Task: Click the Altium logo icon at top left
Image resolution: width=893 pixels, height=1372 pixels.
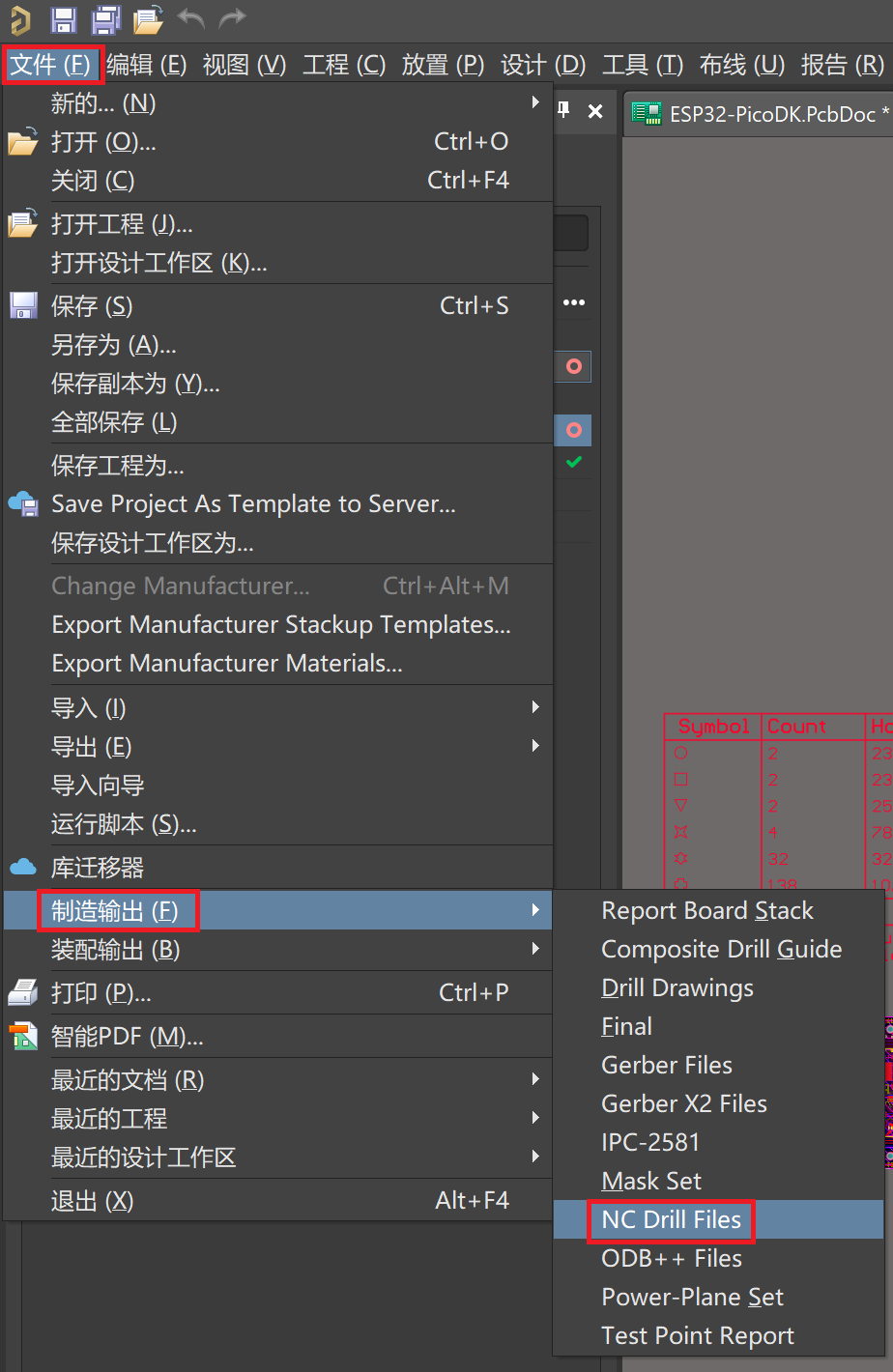Action: click(20, 19)
